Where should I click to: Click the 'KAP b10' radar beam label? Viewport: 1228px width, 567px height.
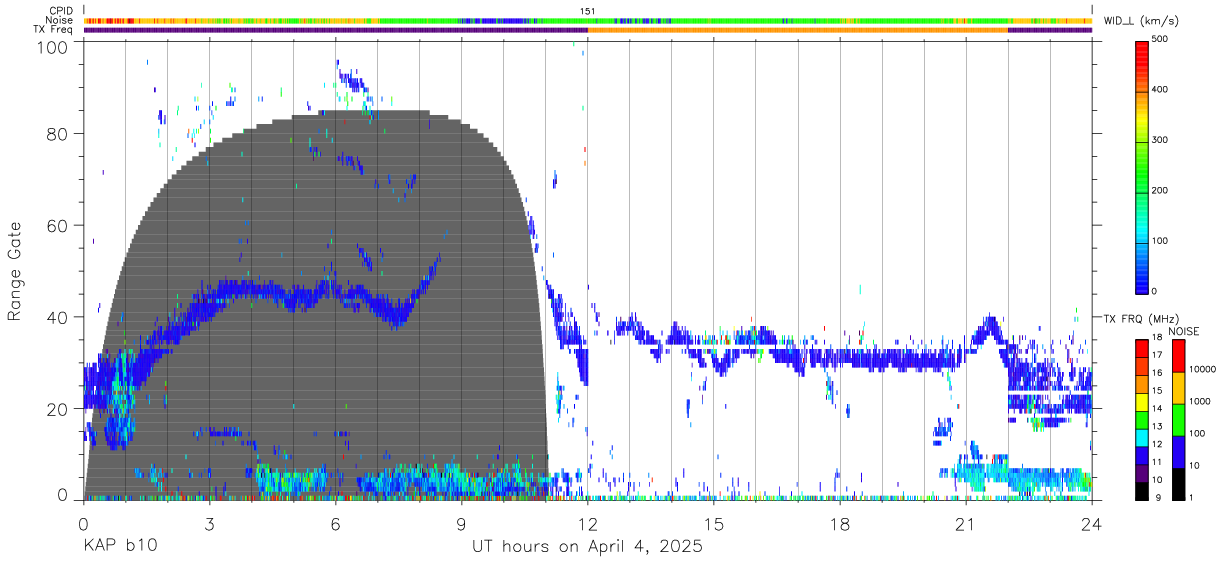pos(120,547)
